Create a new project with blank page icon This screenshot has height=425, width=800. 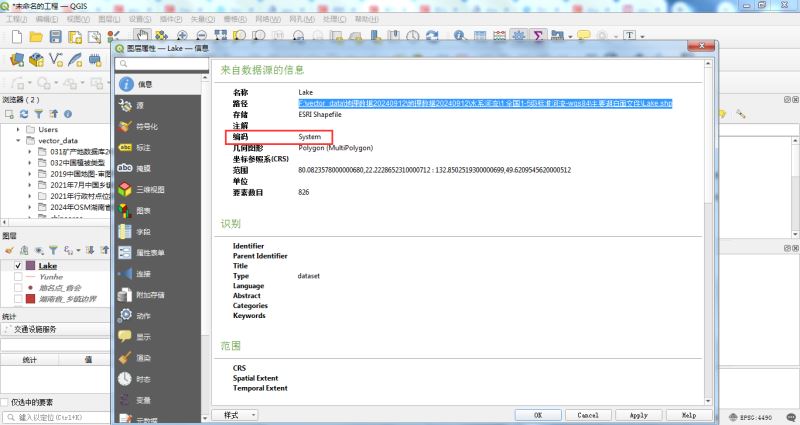(x=16, y=36)
